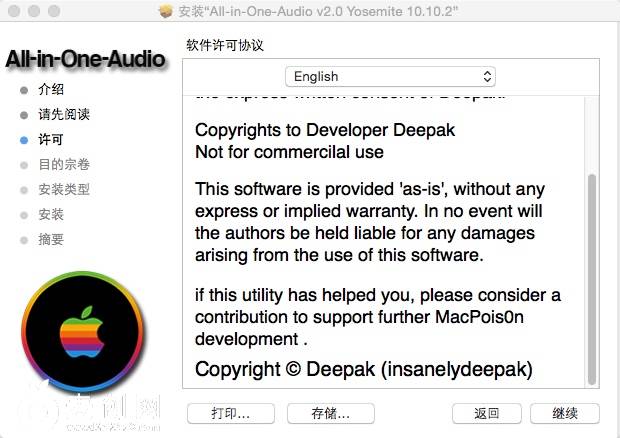Click 存储… to save the license
620x438 pixels.
point(331,413)
